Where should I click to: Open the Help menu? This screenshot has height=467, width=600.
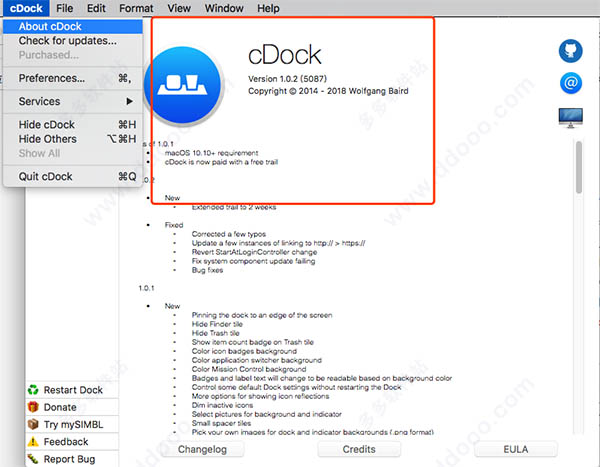268,8
